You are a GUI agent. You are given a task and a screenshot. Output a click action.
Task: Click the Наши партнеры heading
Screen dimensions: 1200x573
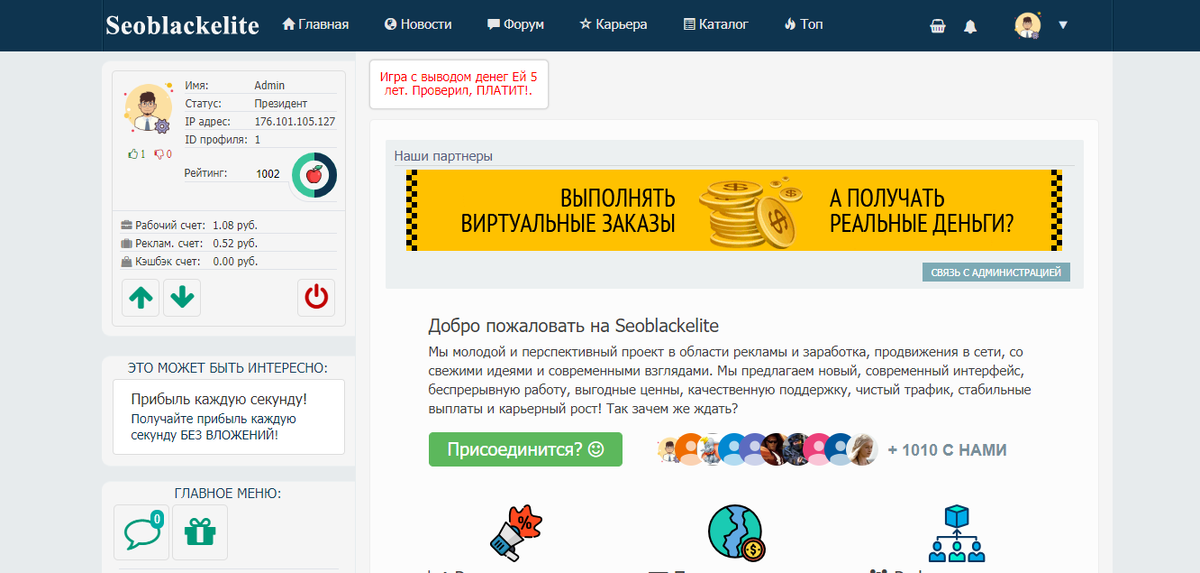pyautogui.click(x=443, y=156)
